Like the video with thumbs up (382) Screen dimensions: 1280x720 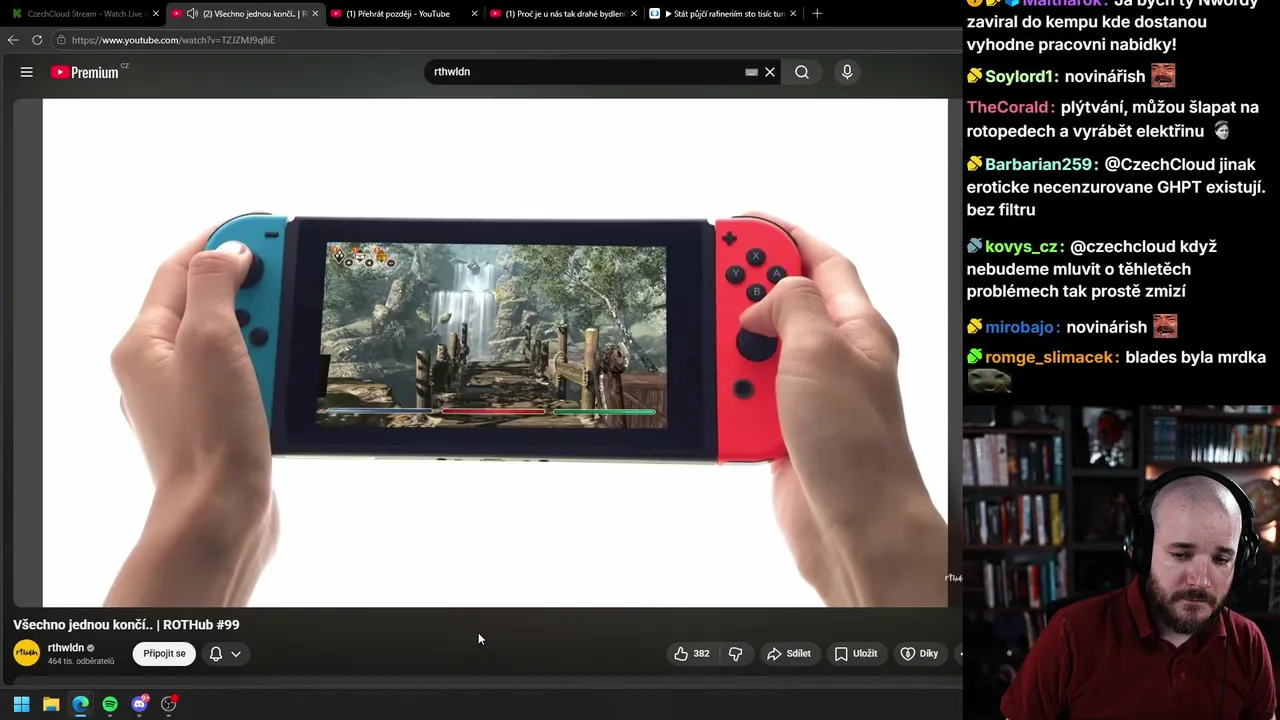click(692, 654)
